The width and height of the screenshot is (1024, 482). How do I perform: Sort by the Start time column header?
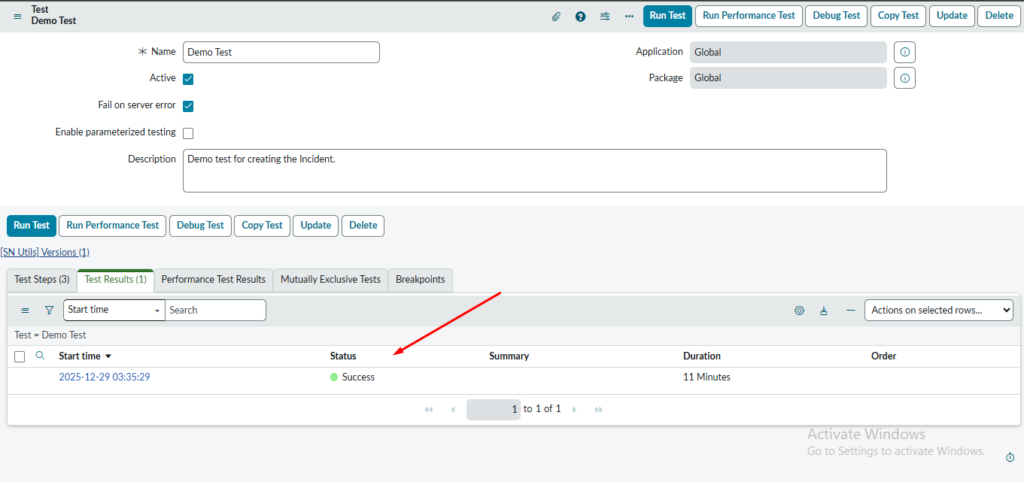tap(80, 356)
